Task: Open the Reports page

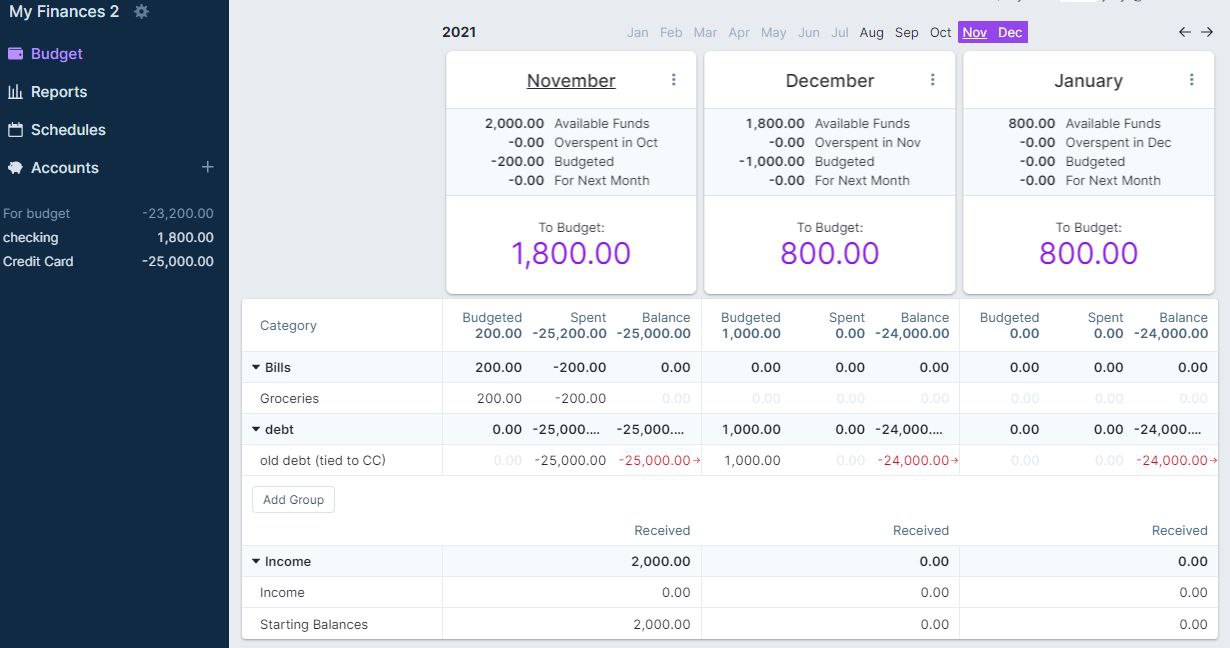Action: point(58,92)
